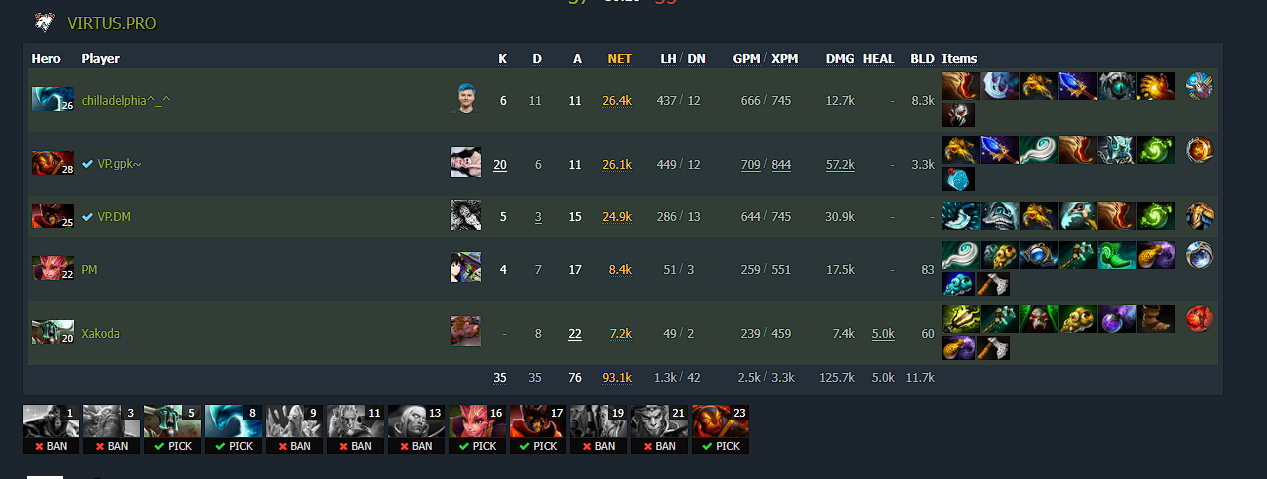Click the Tranquil Boots item in PM's inventory

click(1117, 255)
